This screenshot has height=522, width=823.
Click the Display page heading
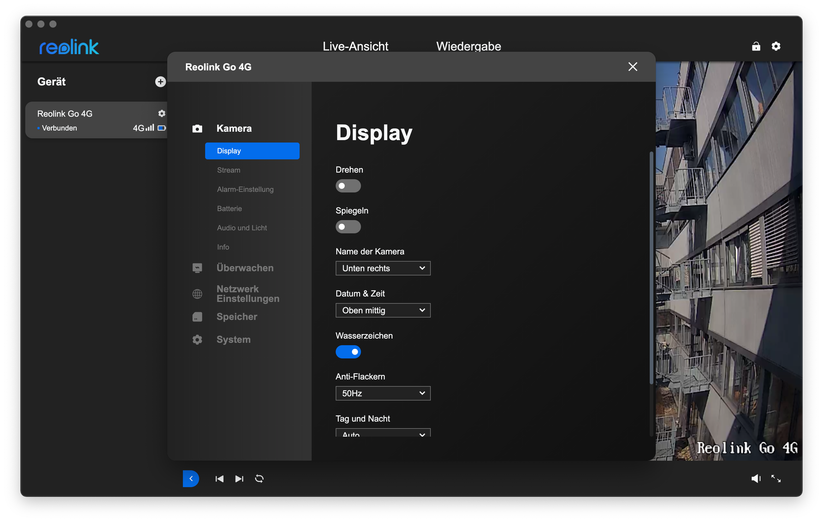point(374,133)
